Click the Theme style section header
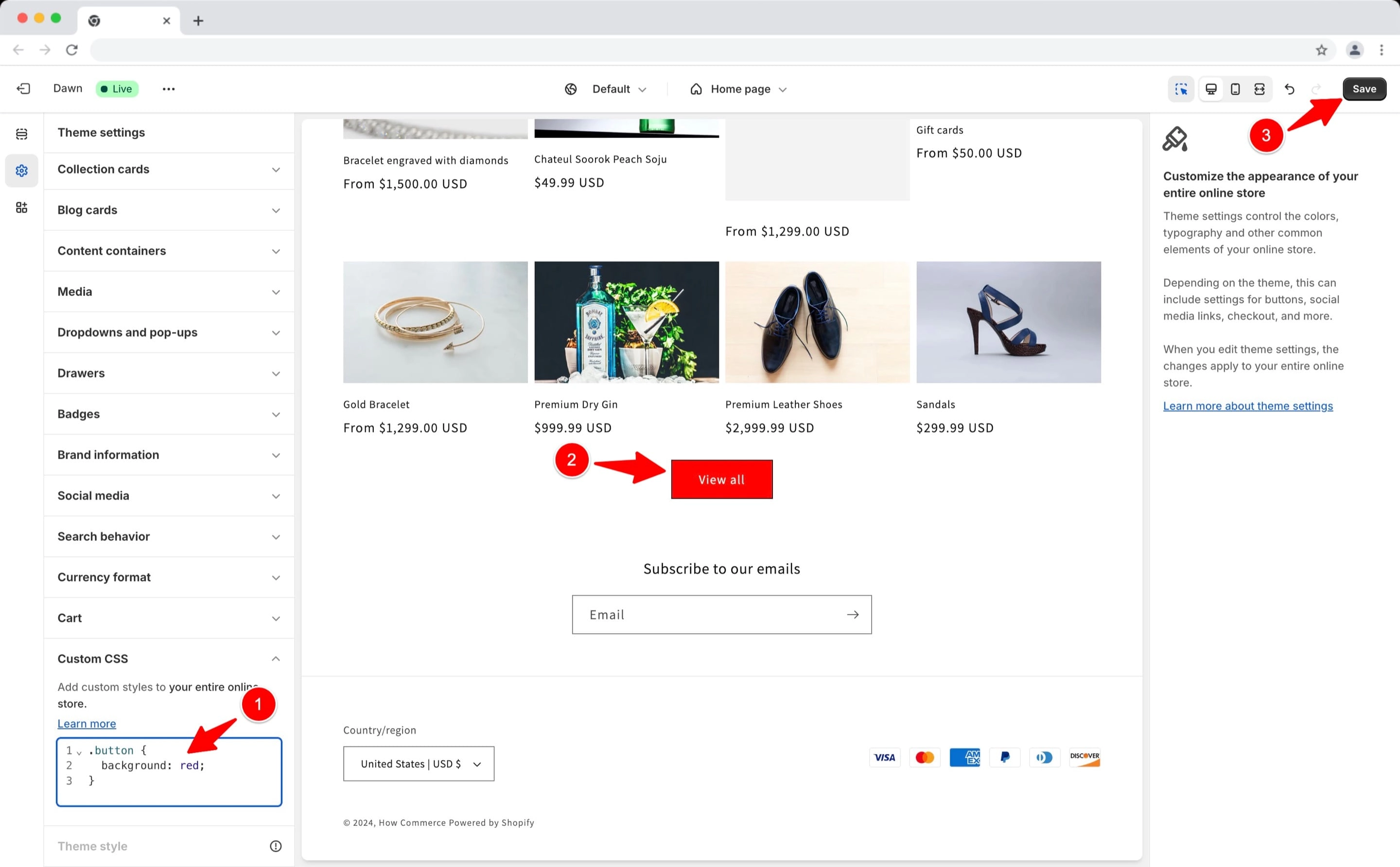This screenshot has width=1400, height=867. [169, 846]
